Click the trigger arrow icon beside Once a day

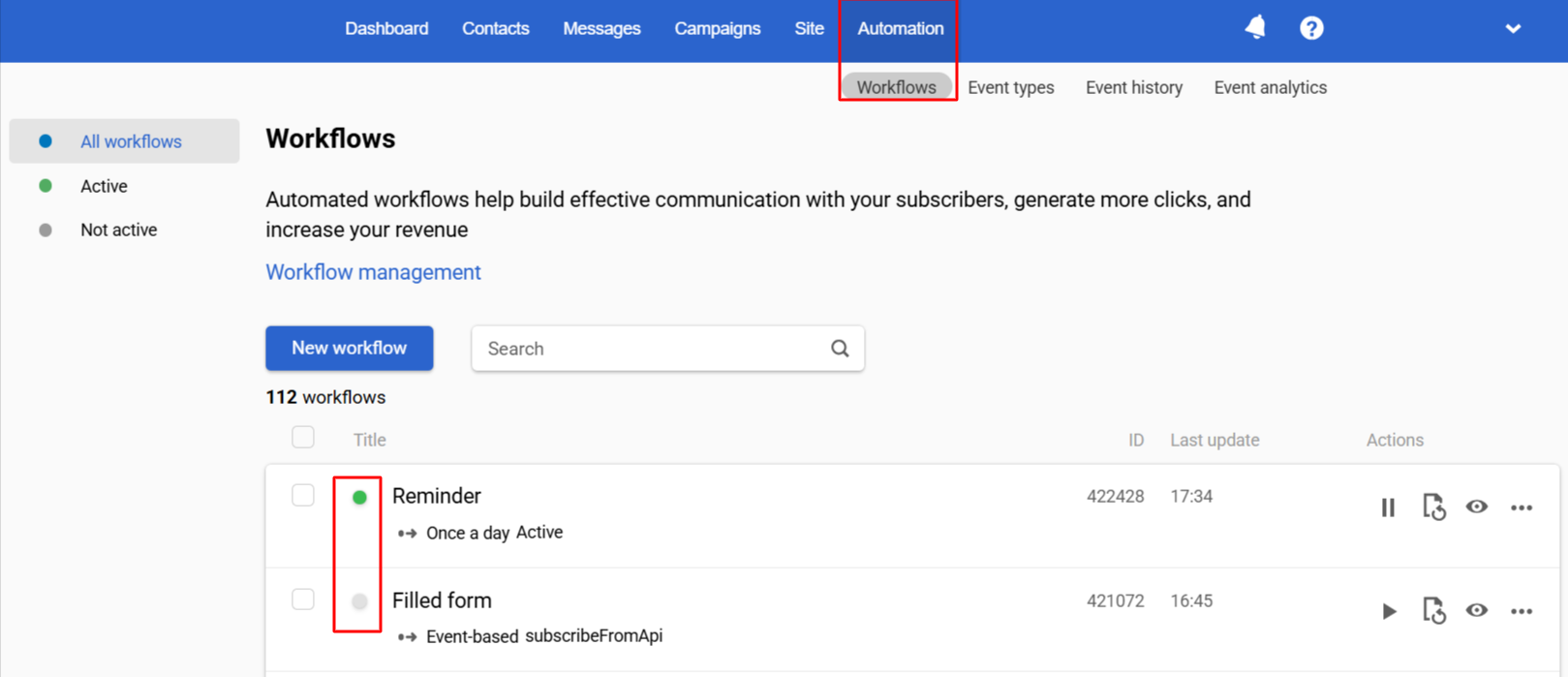[407, 534]
